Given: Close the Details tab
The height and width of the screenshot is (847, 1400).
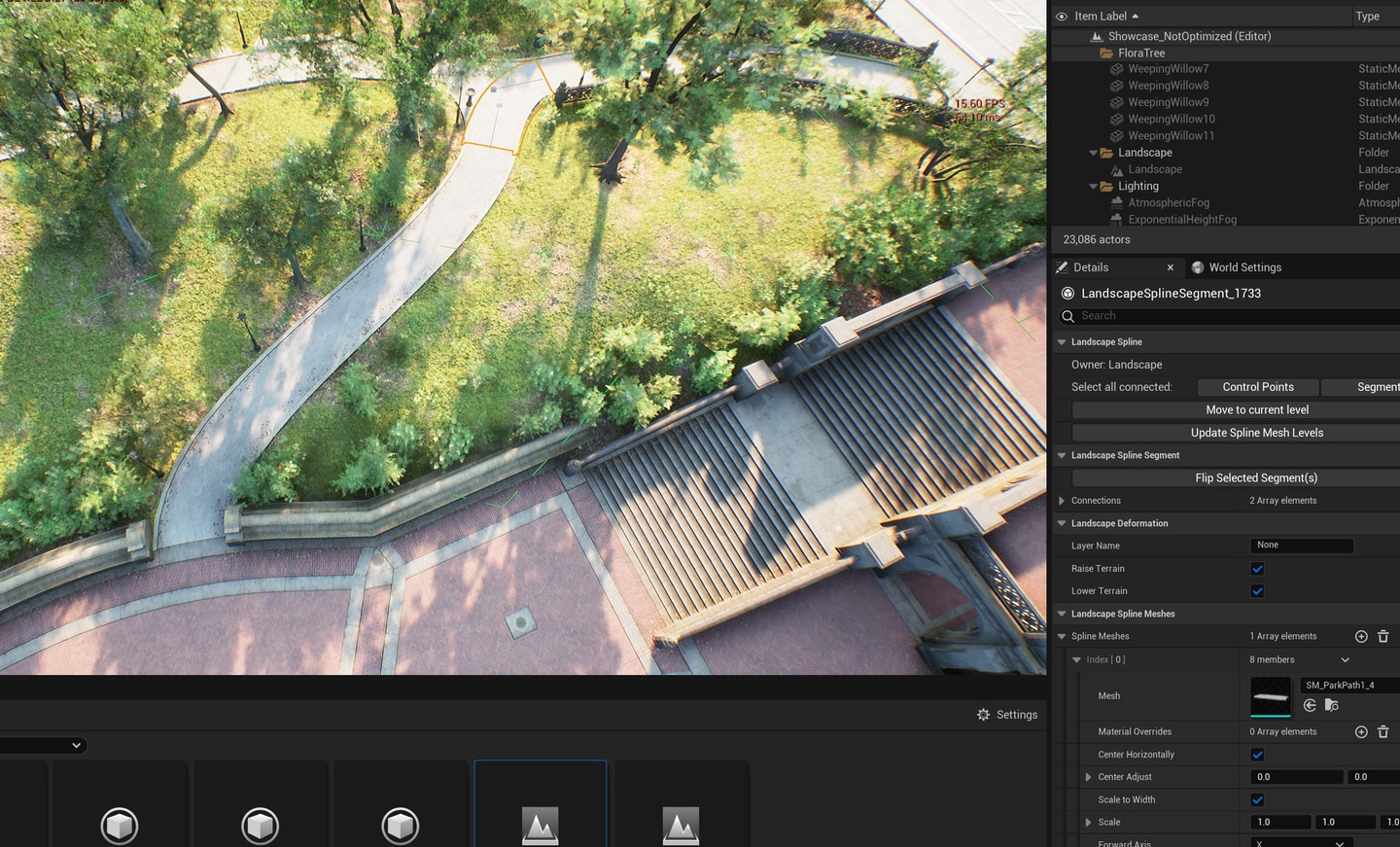Looking at the screenshot, I should point(1171,267).
